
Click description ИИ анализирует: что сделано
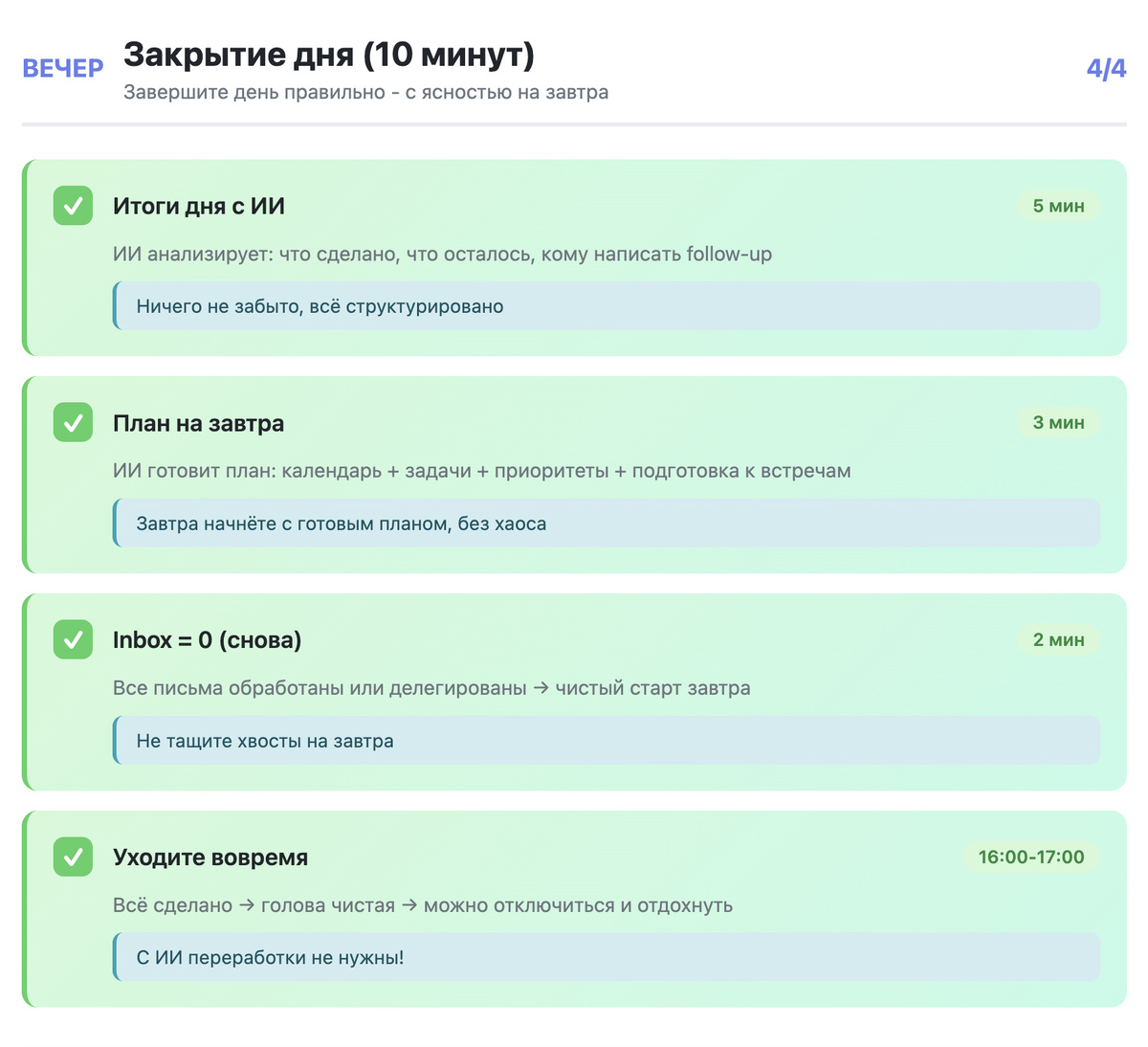pos(442,255)
